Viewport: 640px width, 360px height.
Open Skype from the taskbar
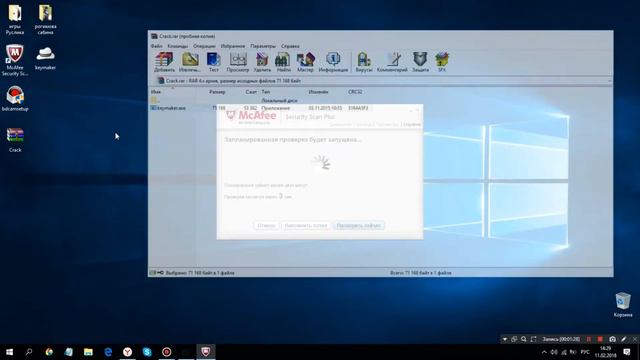147,352
